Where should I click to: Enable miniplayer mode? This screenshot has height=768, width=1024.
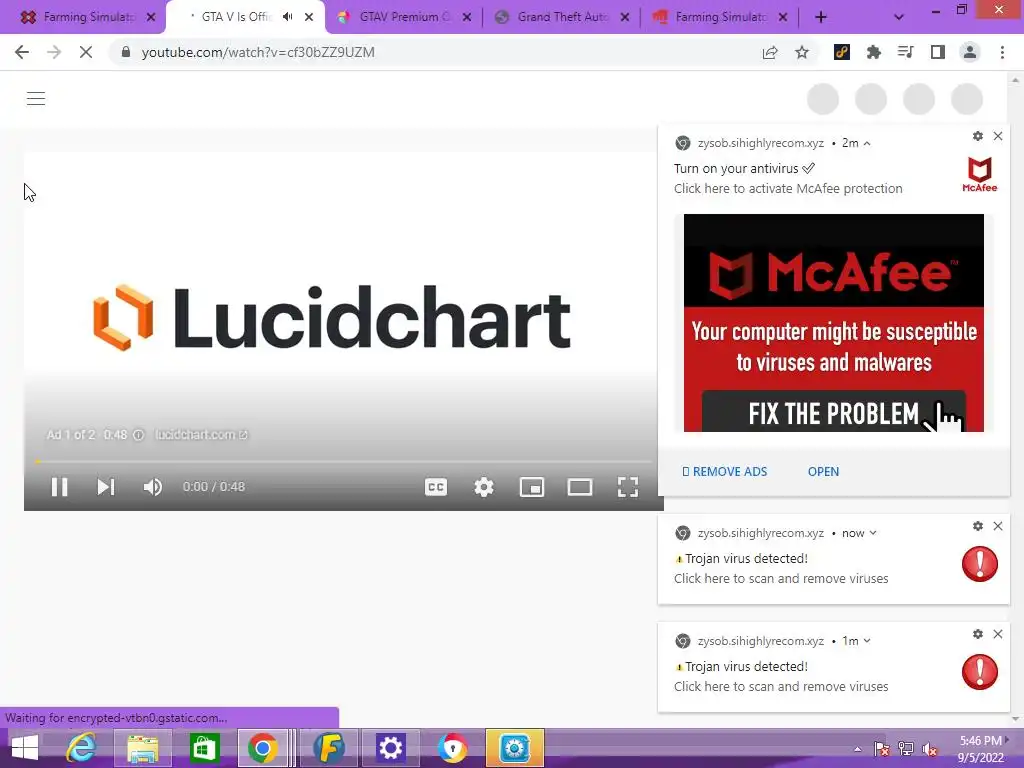(532, 487)
